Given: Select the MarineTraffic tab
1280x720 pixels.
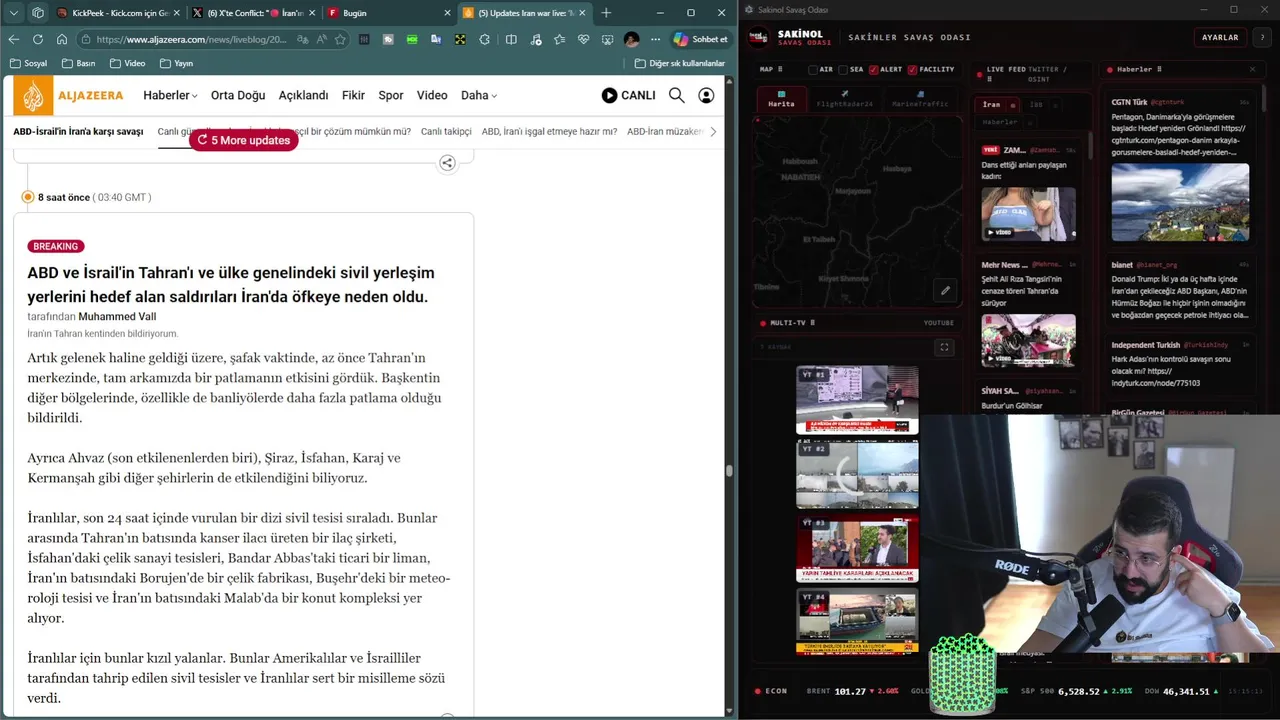Looking at the screenshot, I should click(918, 100).
